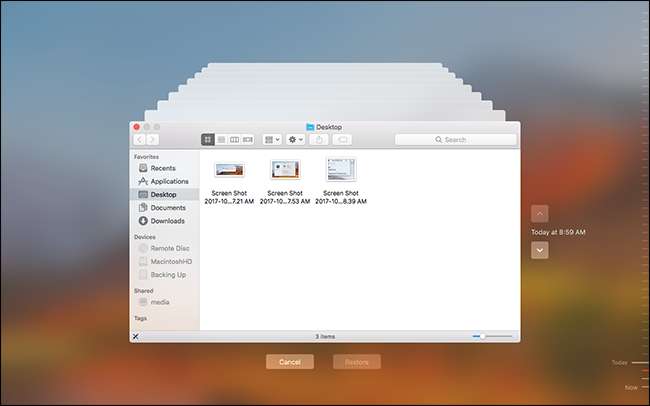Switch to list view in toolbar
This screenshot has width=650, height=406.
221,140
